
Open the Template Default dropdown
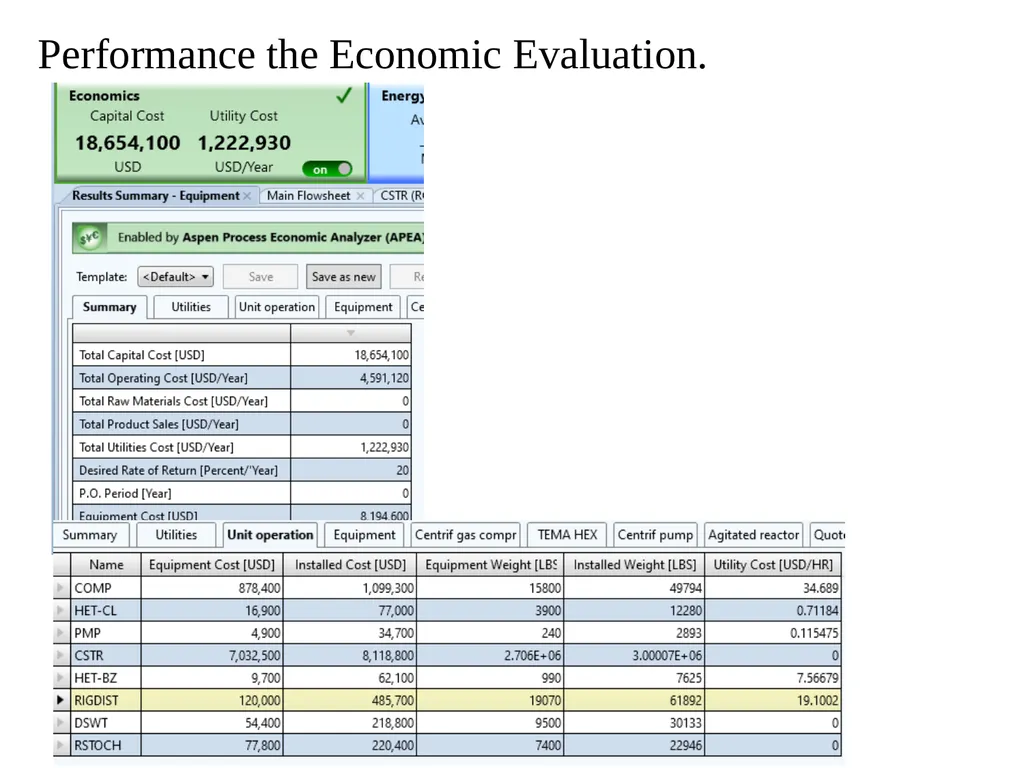pos(175,277)
